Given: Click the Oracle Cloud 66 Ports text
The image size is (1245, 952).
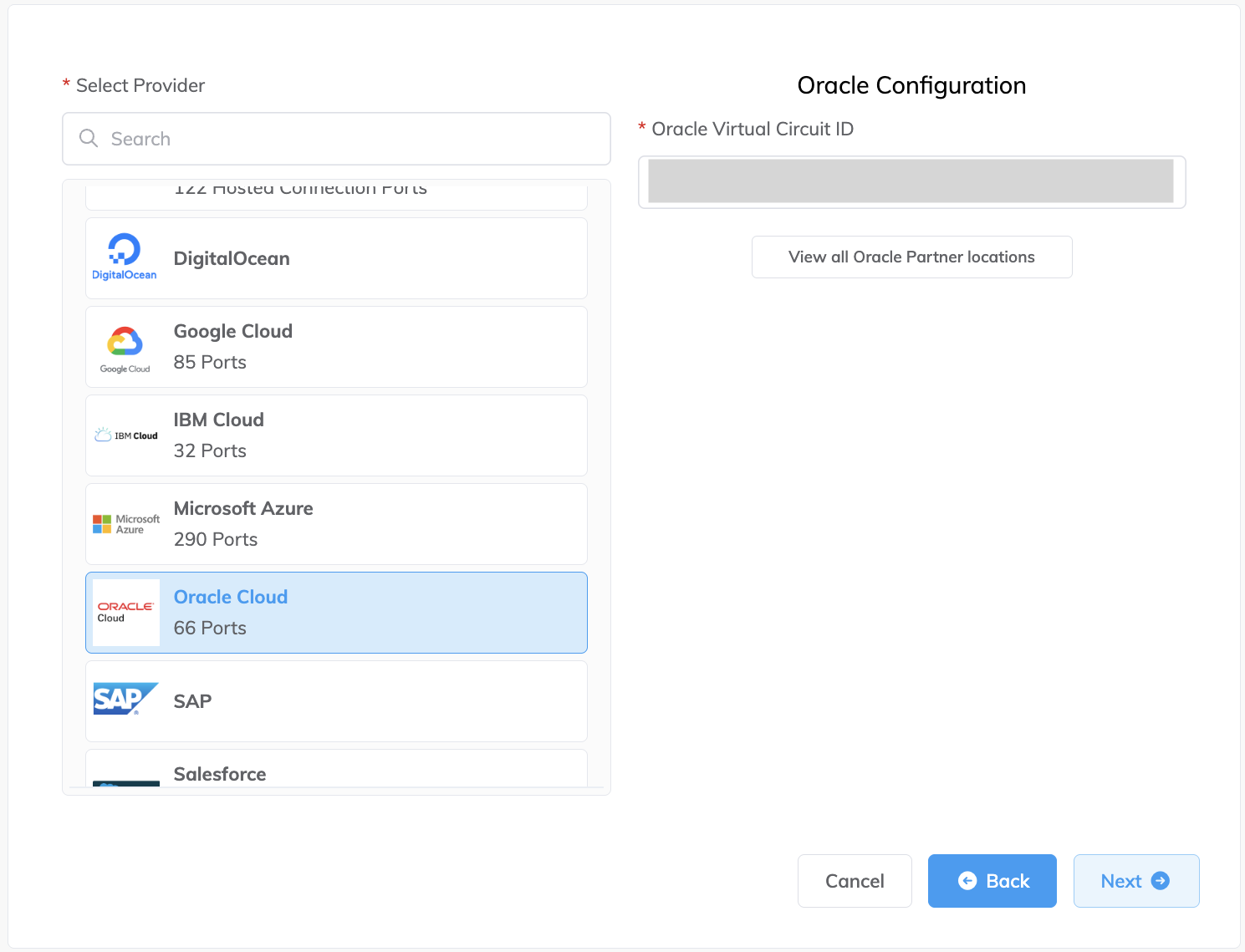Looking at the screenshot, I should coord(231,613).
